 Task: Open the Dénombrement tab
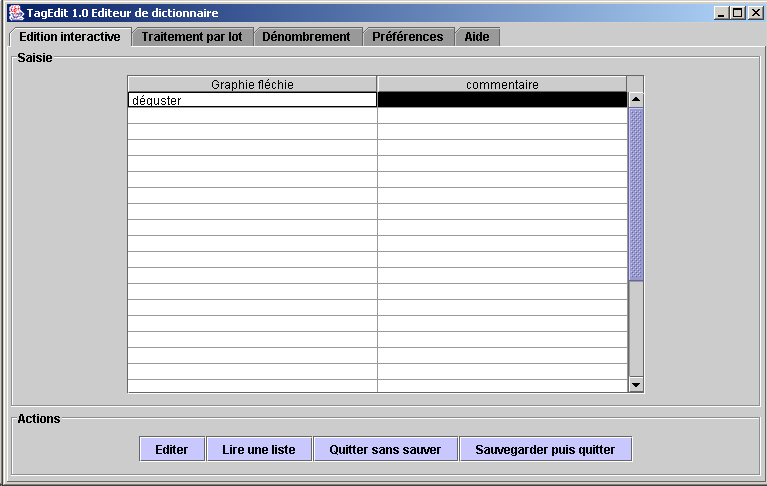306,37
